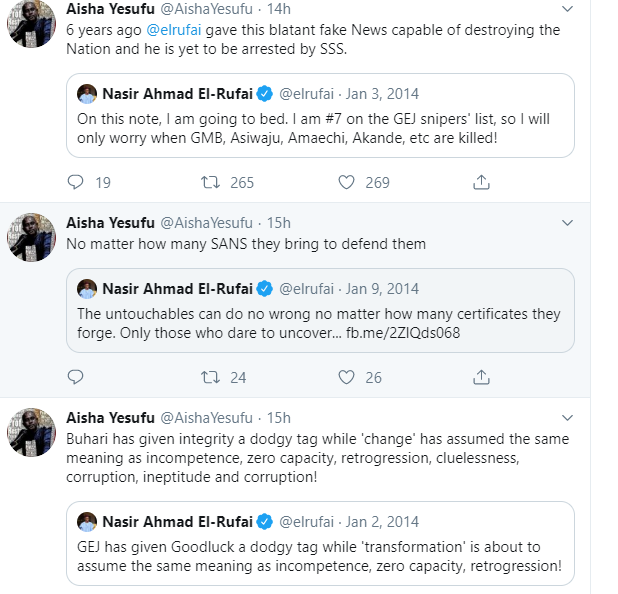Like the tweet with 269 likes
The height and width of the screenshot is (594, 618).
coord(346,182)
